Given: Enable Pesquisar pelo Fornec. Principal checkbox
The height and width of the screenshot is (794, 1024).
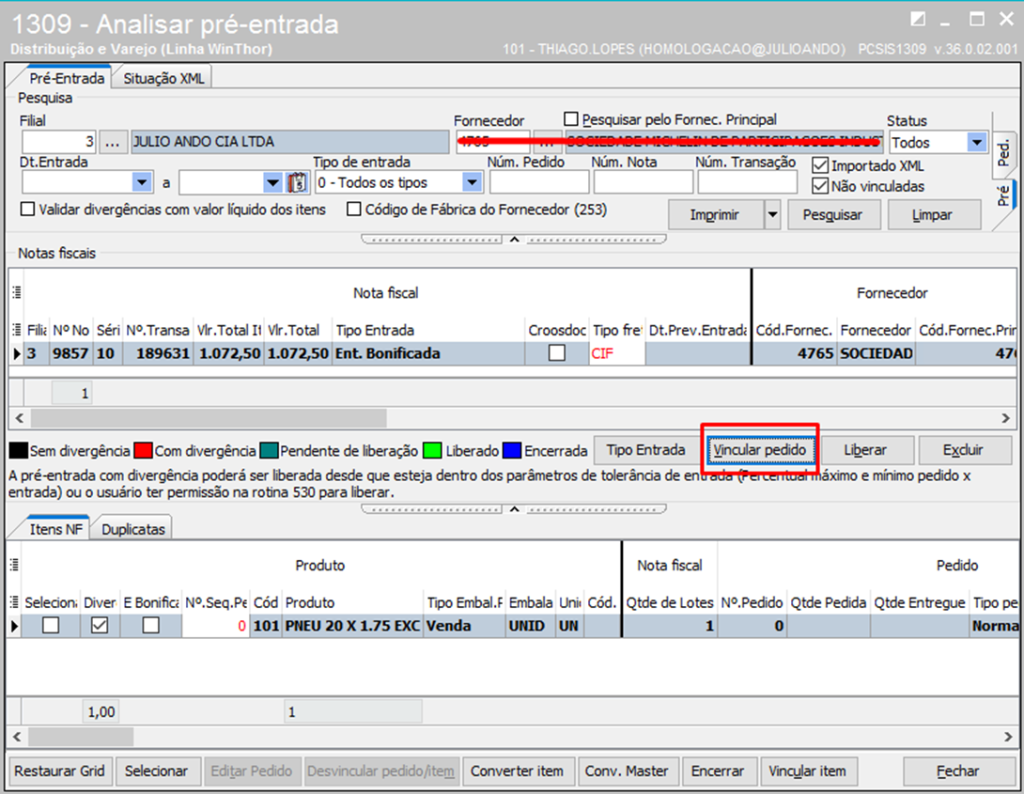Looking at the screenshot, I should click(571, 119).
